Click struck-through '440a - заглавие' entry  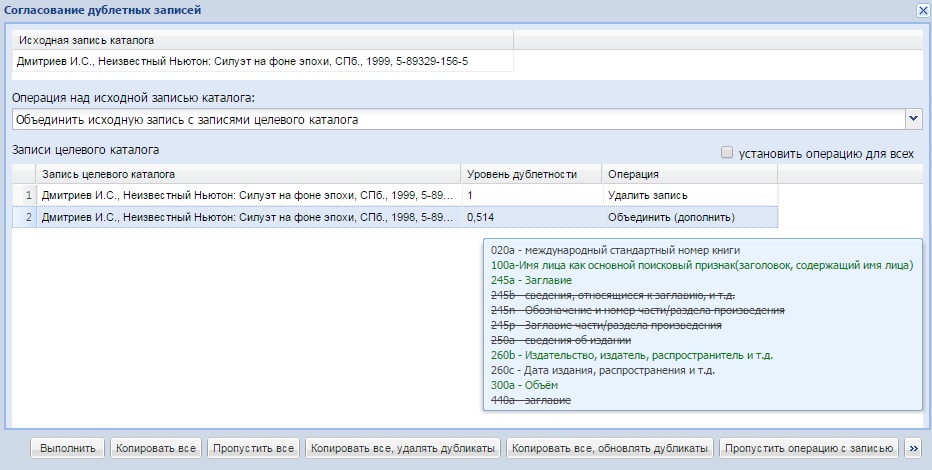coord(531,400)
